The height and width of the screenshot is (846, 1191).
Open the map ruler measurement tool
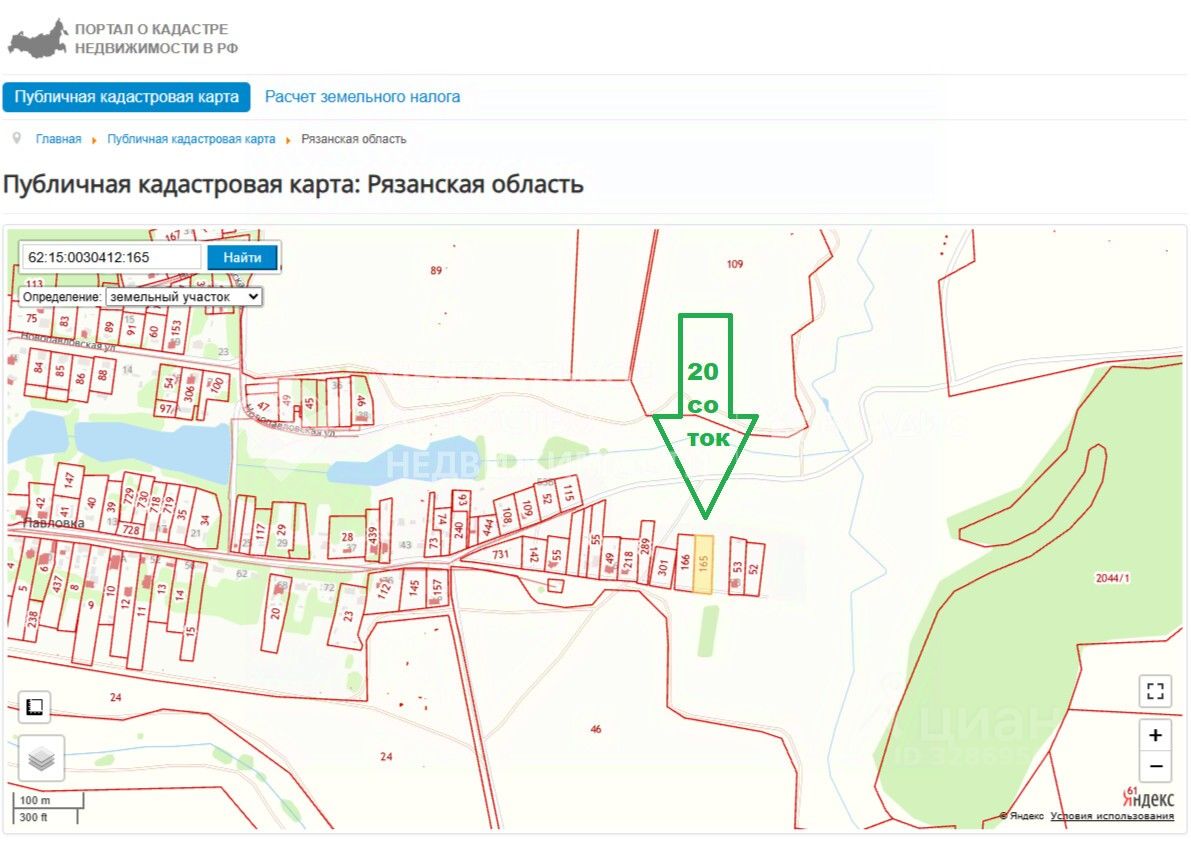[34, 707]
